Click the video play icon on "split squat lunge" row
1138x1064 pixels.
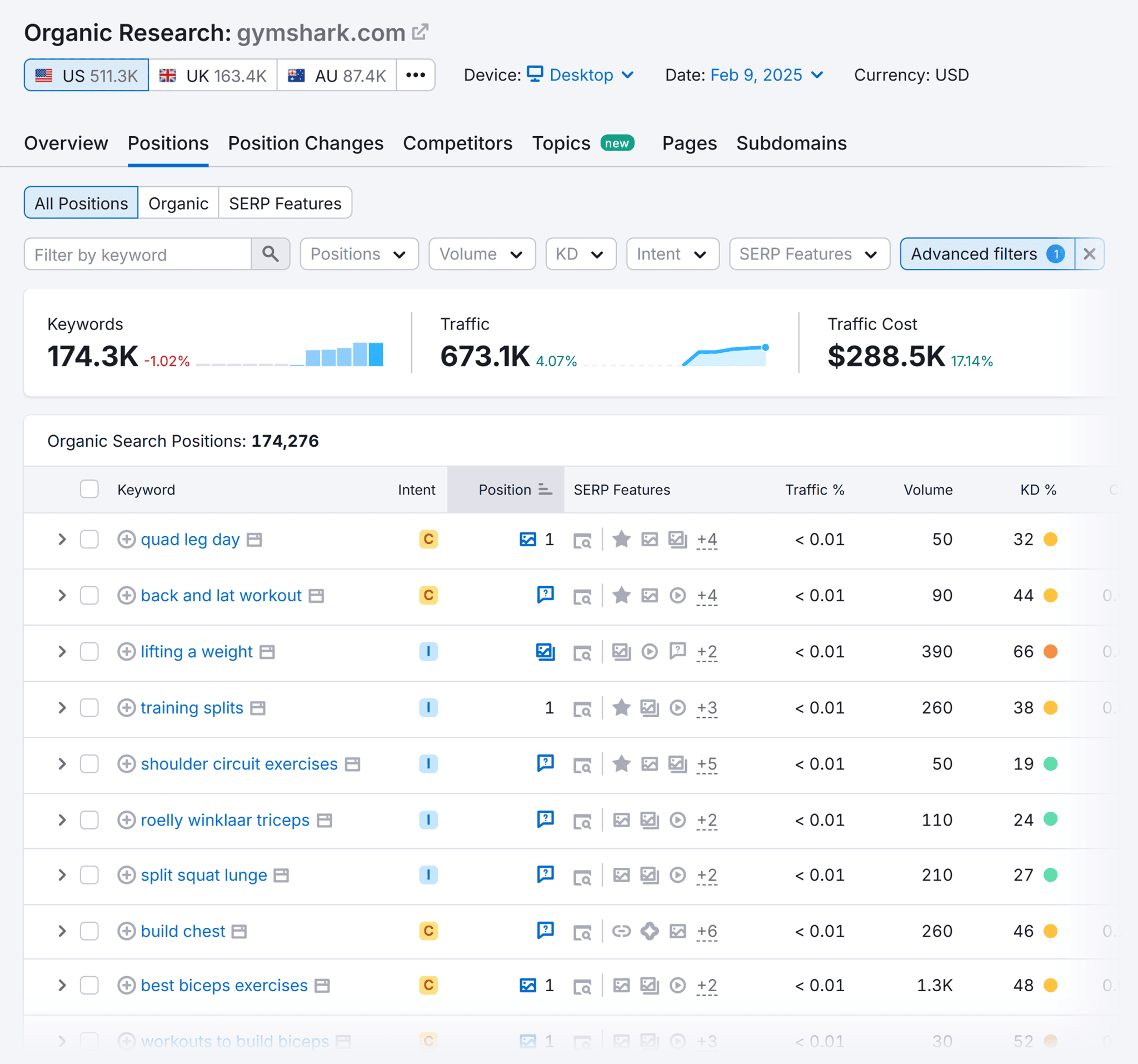pos(678,875)
